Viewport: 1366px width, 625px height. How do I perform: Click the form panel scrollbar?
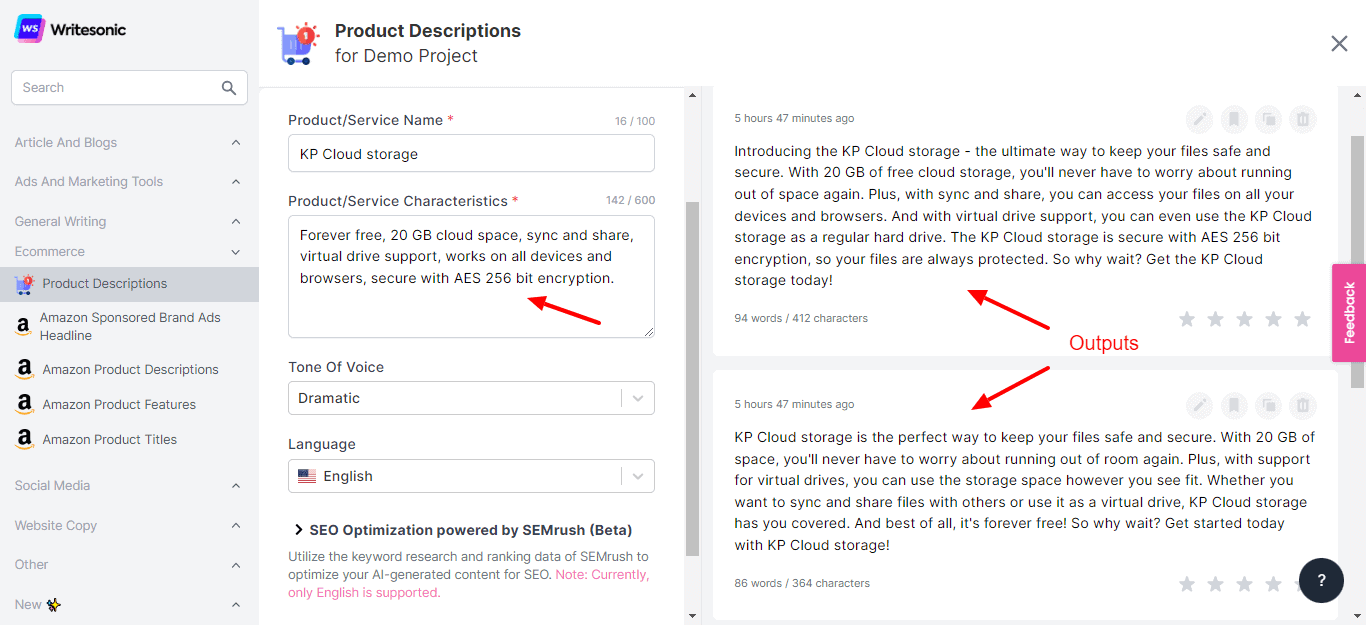[692, 379]
